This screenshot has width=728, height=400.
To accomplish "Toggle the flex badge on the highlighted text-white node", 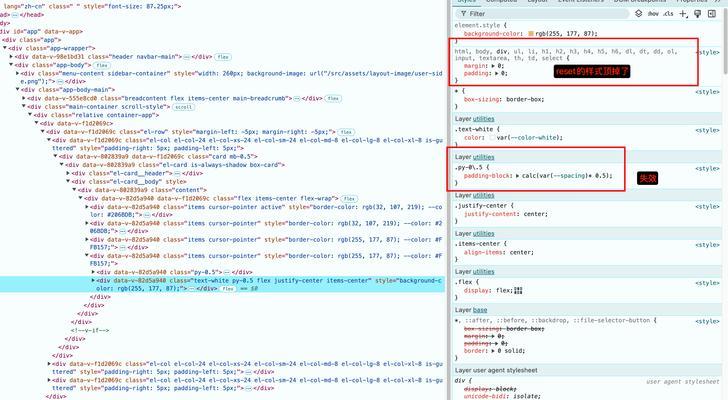I will [x=228, y=289].
